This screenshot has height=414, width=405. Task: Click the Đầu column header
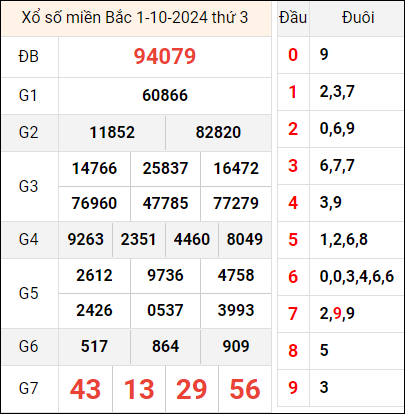(x=293, y=18)
